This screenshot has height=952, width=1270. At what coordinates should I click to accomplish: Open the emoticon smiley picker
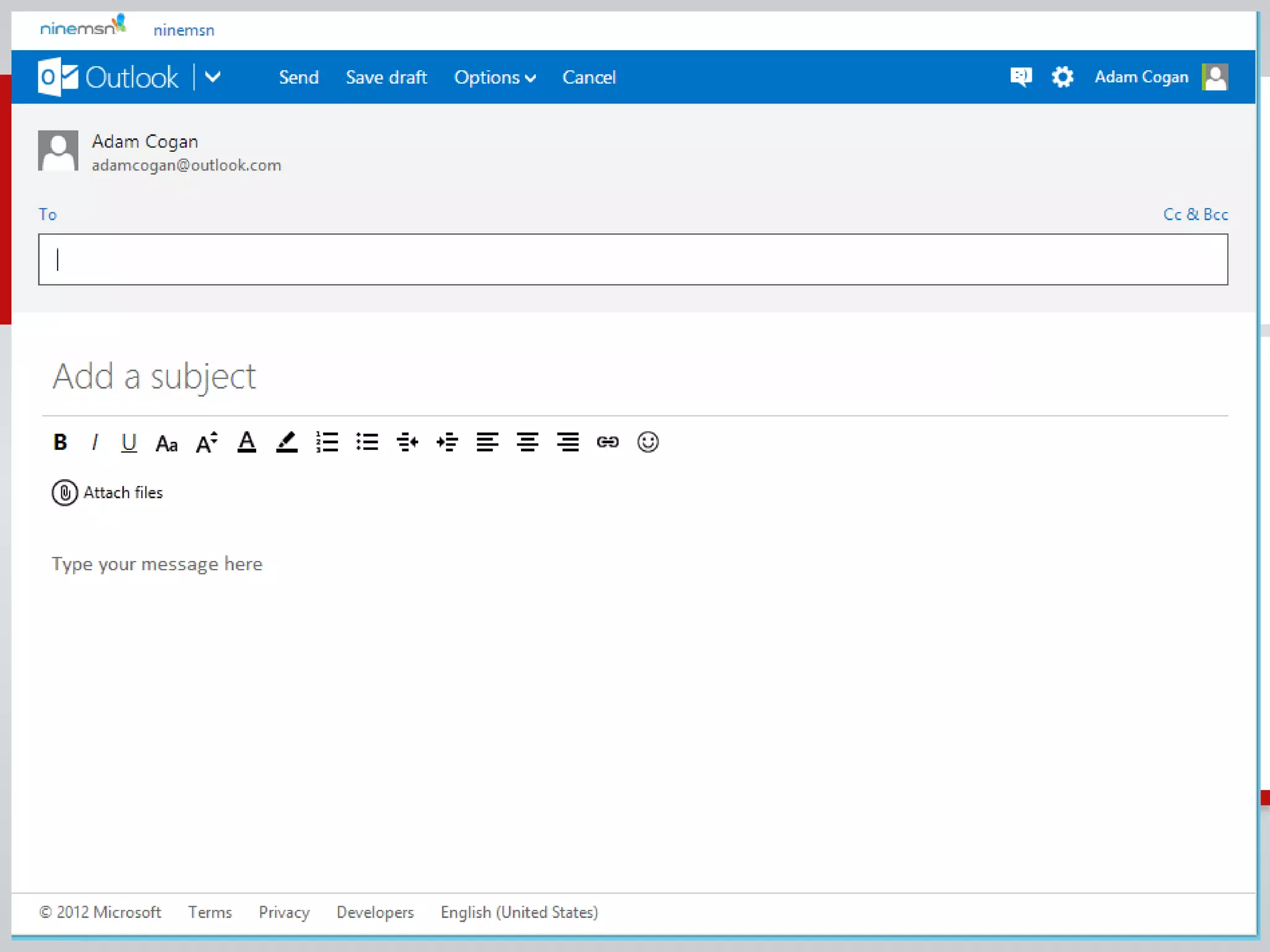point(647,443)
